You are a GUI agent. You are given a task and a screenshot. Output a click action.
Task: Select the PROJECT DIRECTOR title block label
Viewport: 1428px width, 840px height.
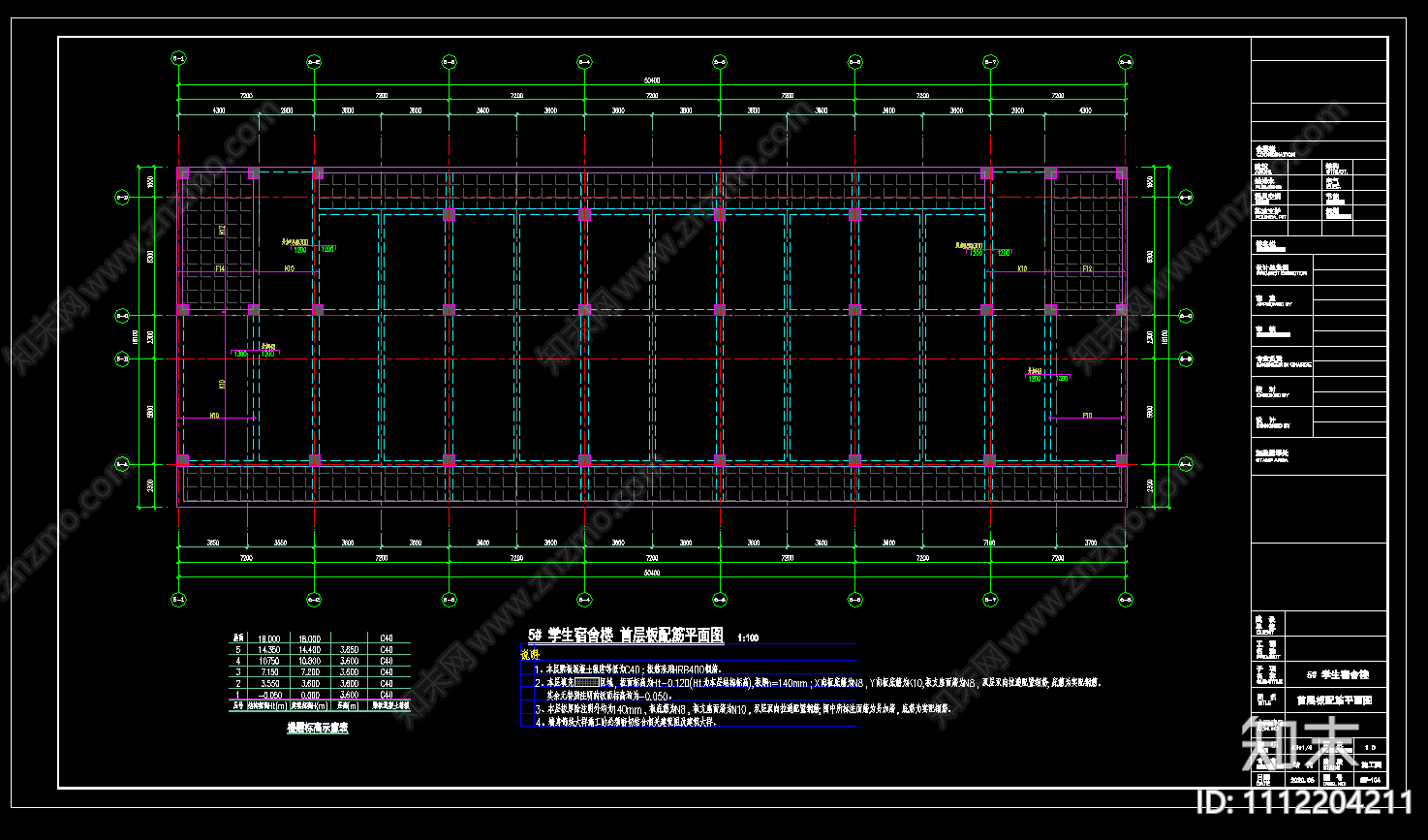tap(1280, 273)
